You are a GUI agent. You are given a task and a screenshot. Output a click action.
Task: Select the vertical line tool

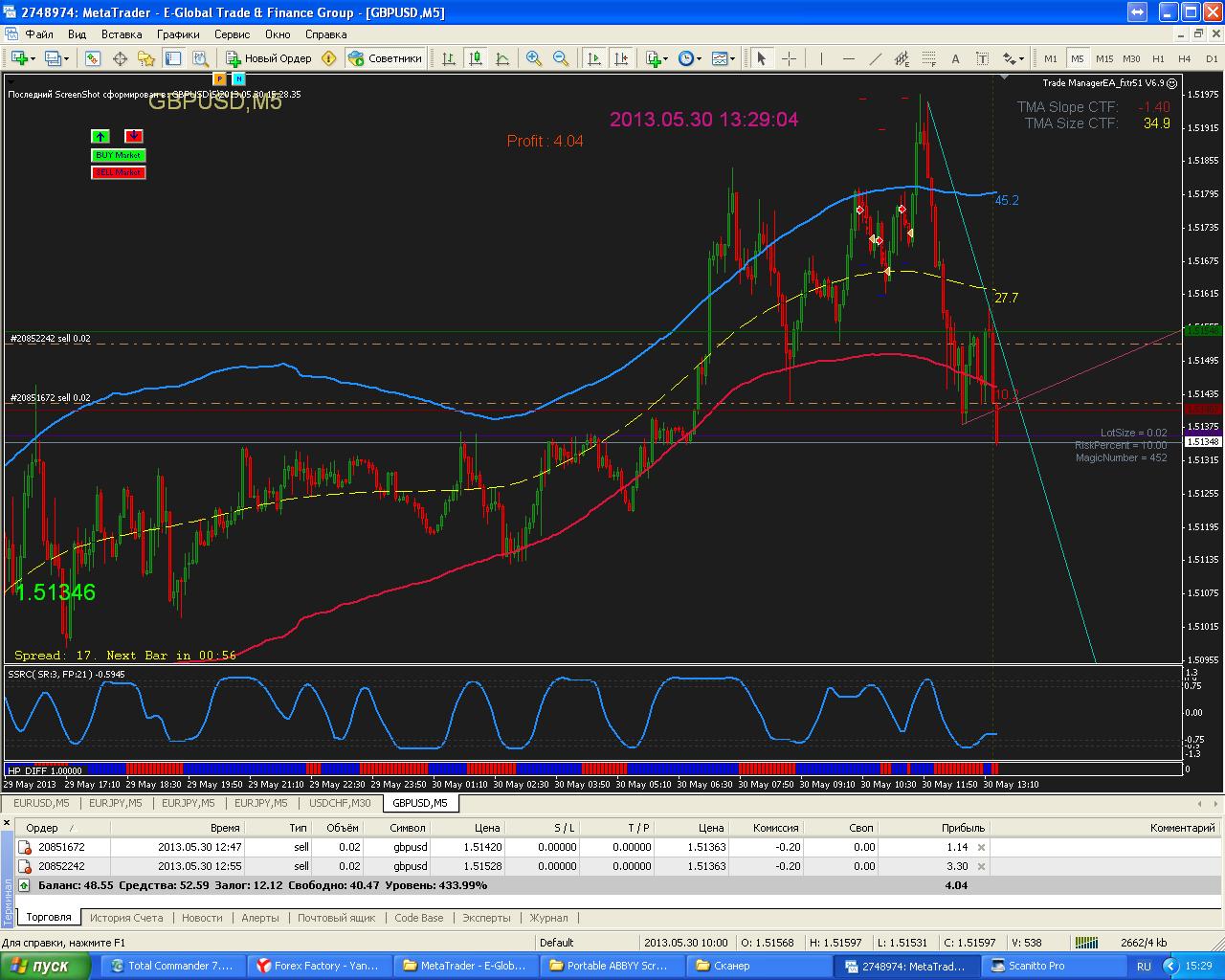[821, 58]
